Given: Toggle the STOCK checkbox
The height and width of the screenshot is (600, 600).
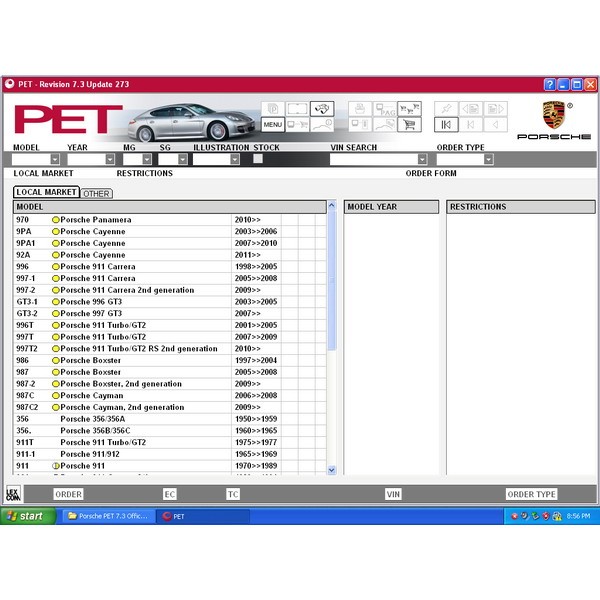Looking at the screenshot, I should (x=258, y=159).
